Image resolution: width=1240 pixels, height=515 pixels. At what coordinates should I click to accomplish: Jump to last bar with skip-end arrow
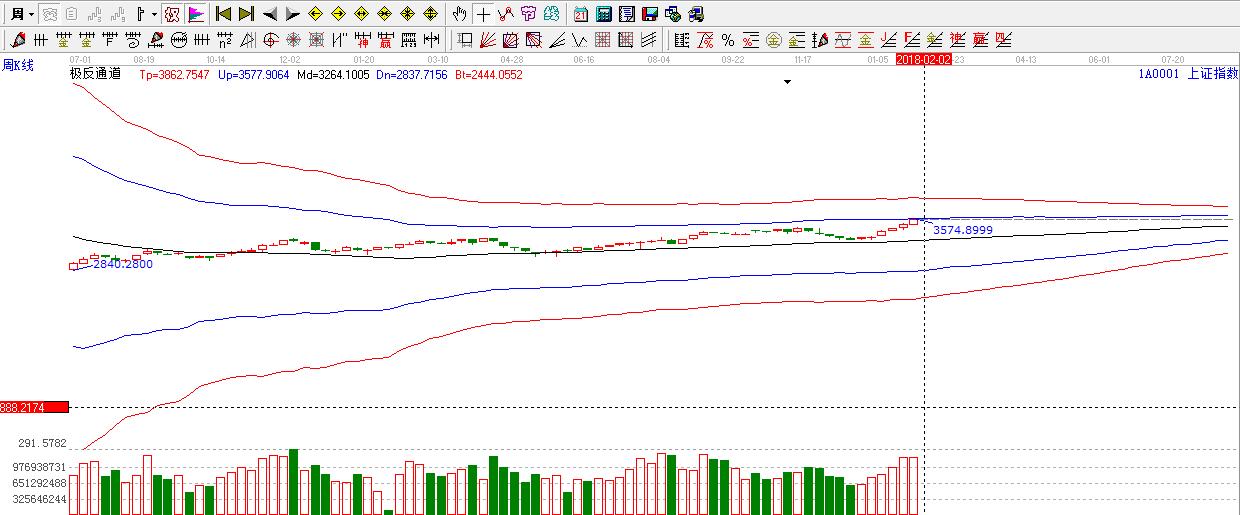coord(246,14)
